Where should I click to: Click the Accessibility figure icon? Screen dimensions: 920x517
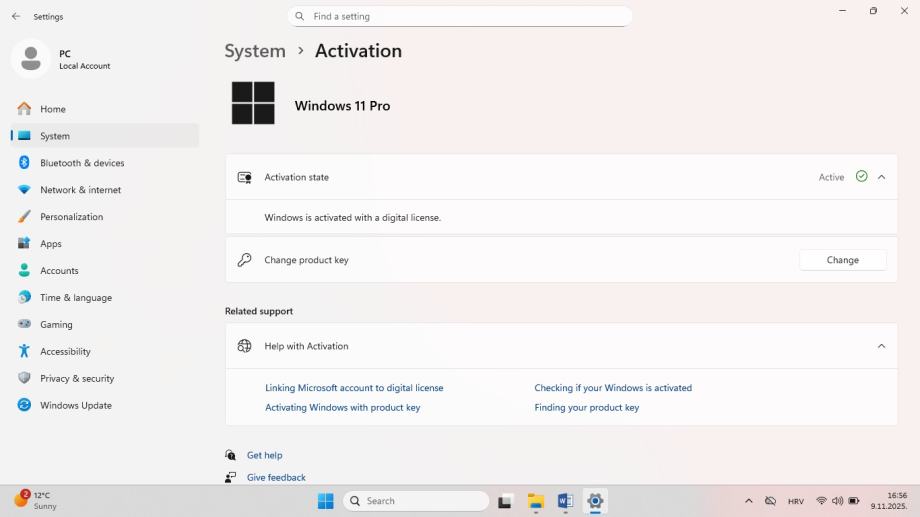tap(24, 351)
